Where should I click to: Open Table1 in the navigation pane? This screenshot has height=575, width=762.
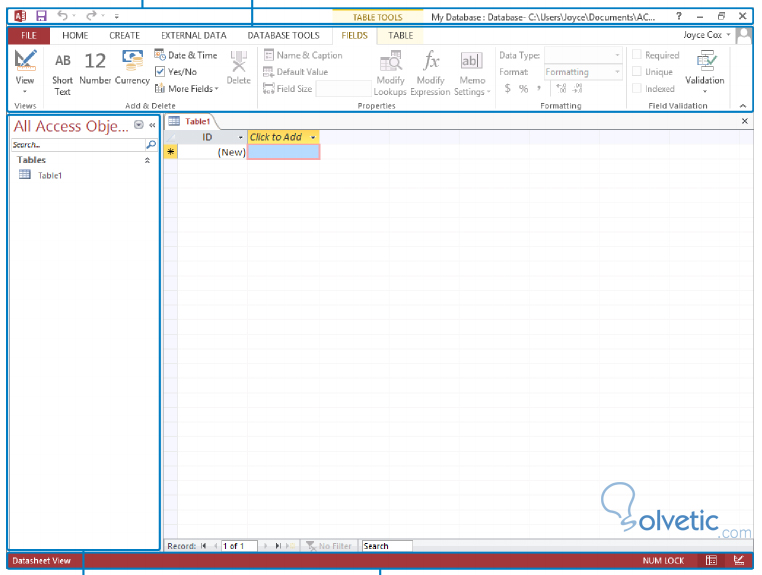[x=49, y=175]
